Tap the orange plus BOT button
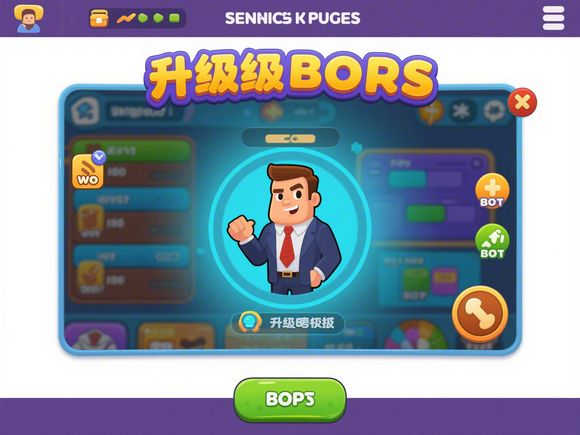 (492, 191)
